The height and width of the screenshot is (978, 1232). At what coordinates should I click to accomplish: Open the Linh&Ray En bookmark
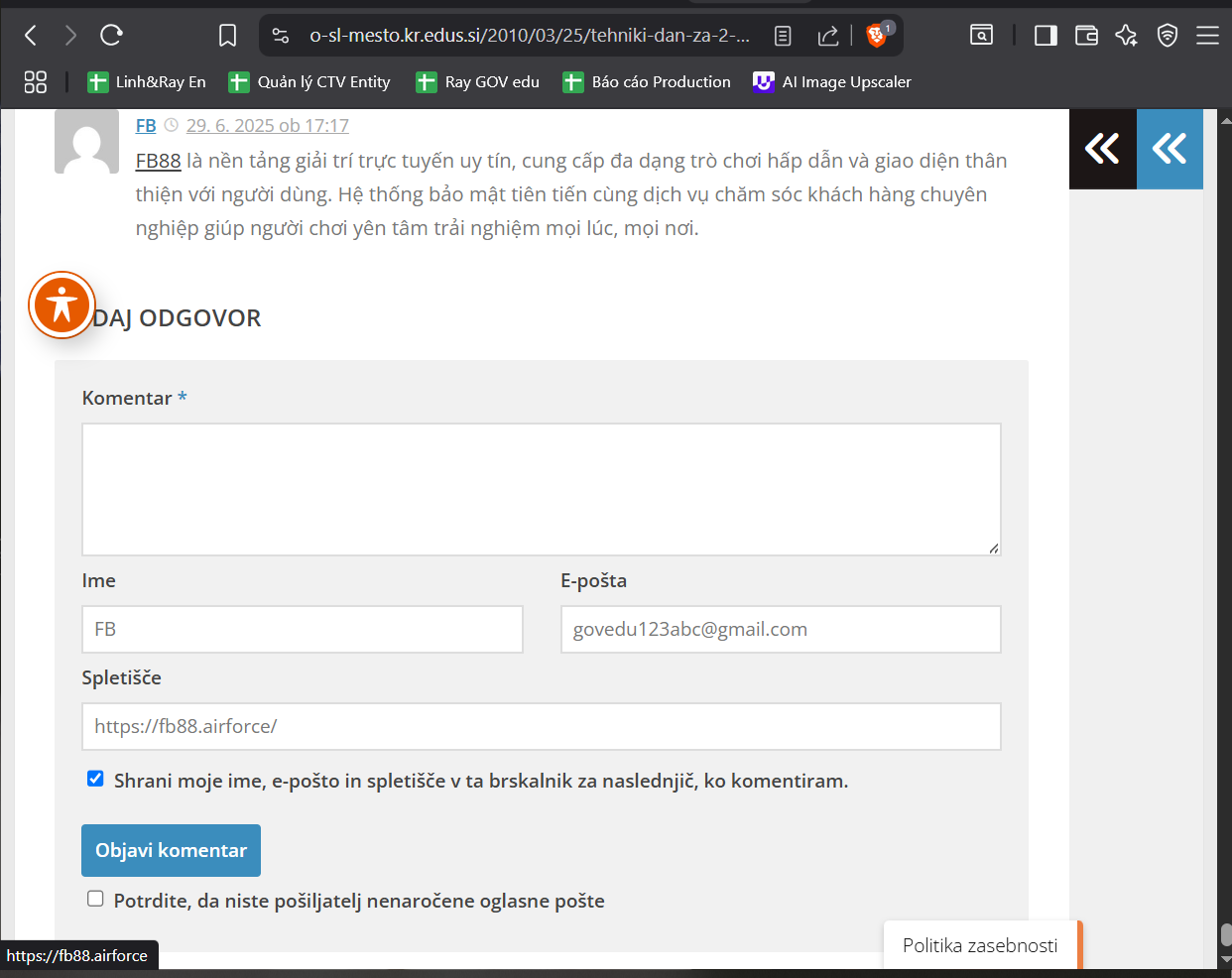(147, 82)
